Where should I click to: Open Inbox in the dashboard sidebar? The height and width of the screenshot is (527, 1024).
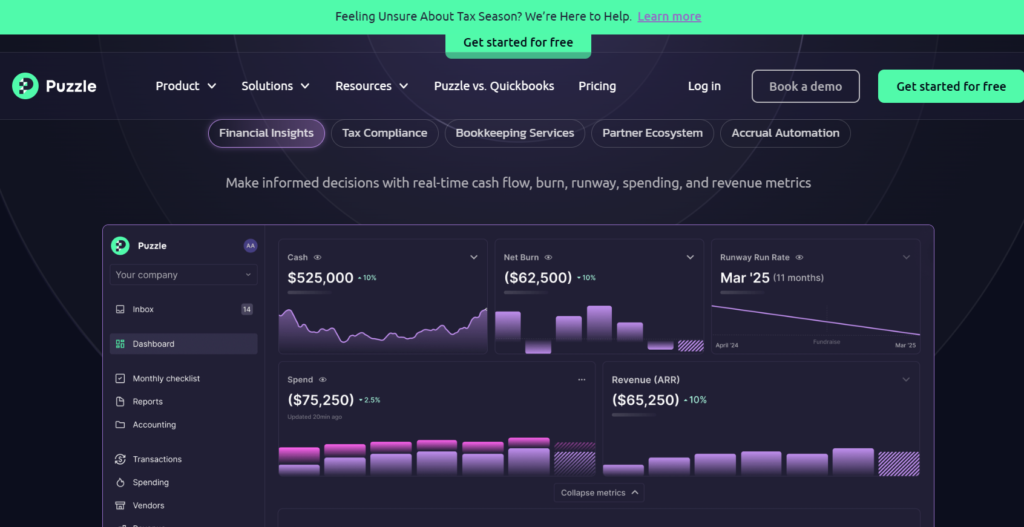tap(184, 310)
